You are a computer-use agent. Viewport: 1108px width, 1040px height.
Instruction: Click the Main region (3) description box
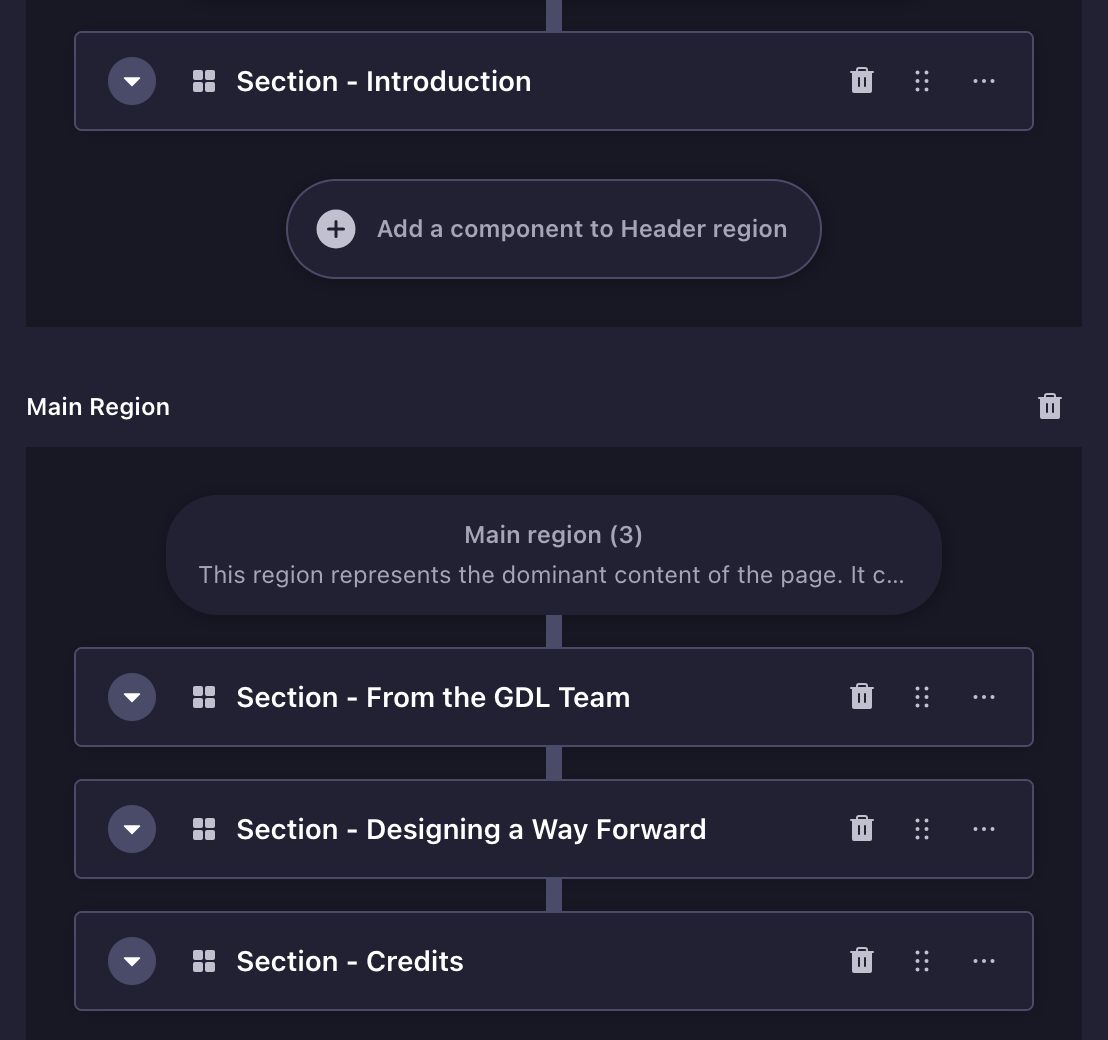point(553,555)
